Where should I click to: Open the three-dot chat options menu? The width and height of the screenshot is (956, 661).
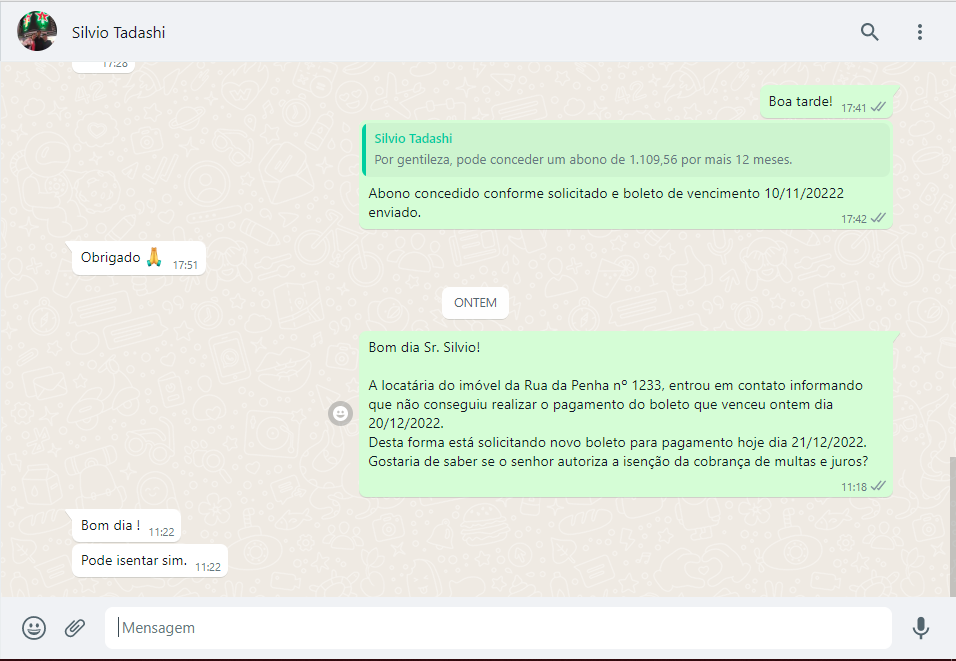pyautogui.click(x=919, y=32)
